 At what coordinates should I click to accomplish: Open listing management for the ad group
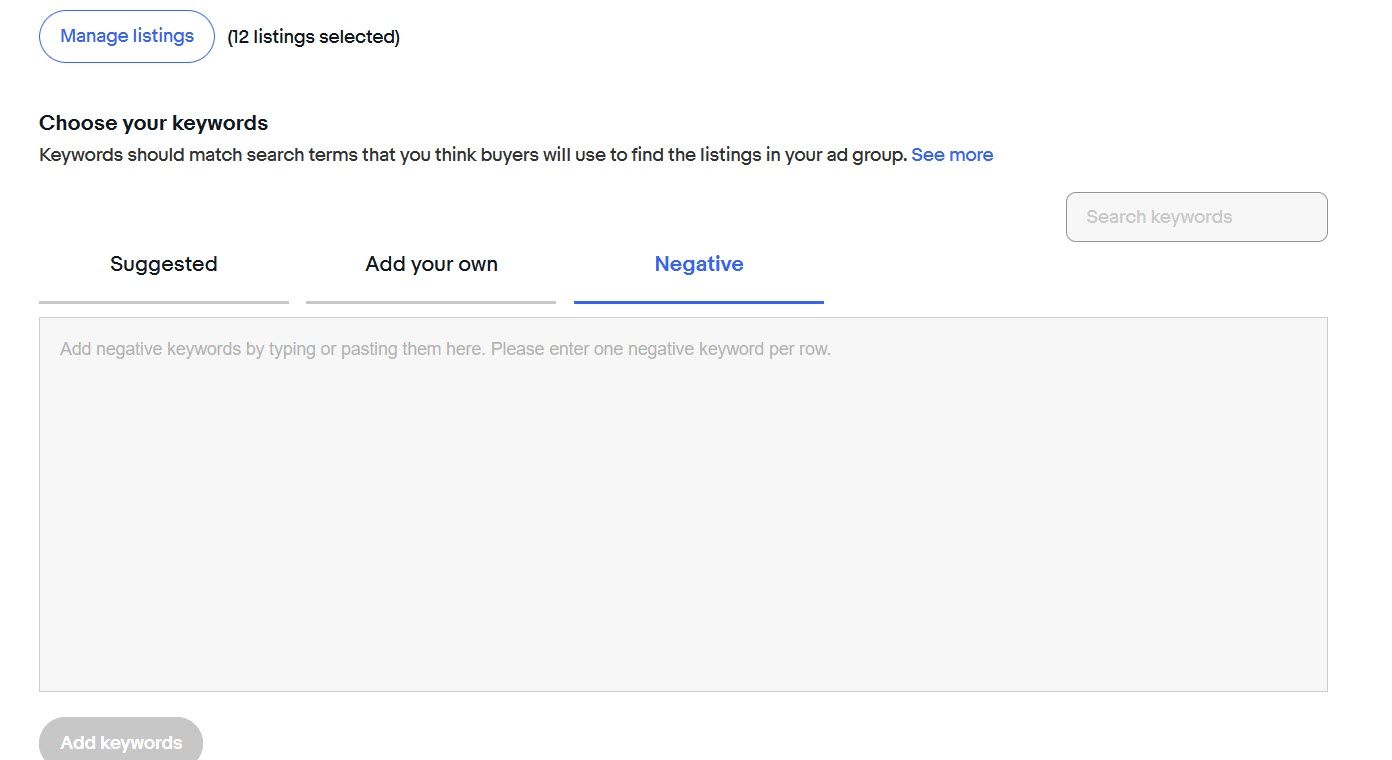[127, 37]
